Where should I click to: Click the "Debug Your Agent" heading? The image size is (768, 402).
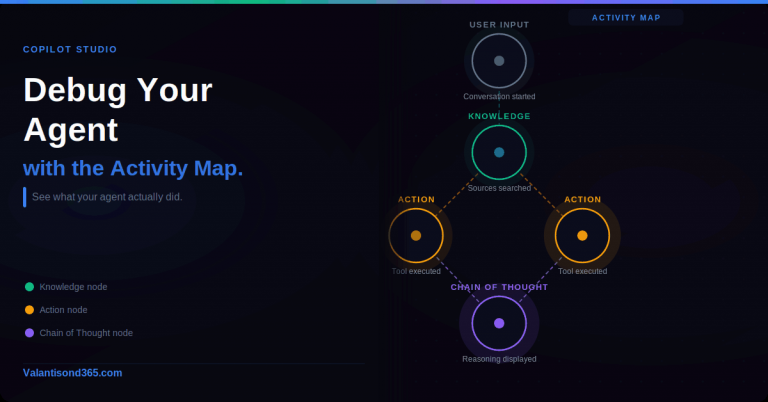click(118, 110)
